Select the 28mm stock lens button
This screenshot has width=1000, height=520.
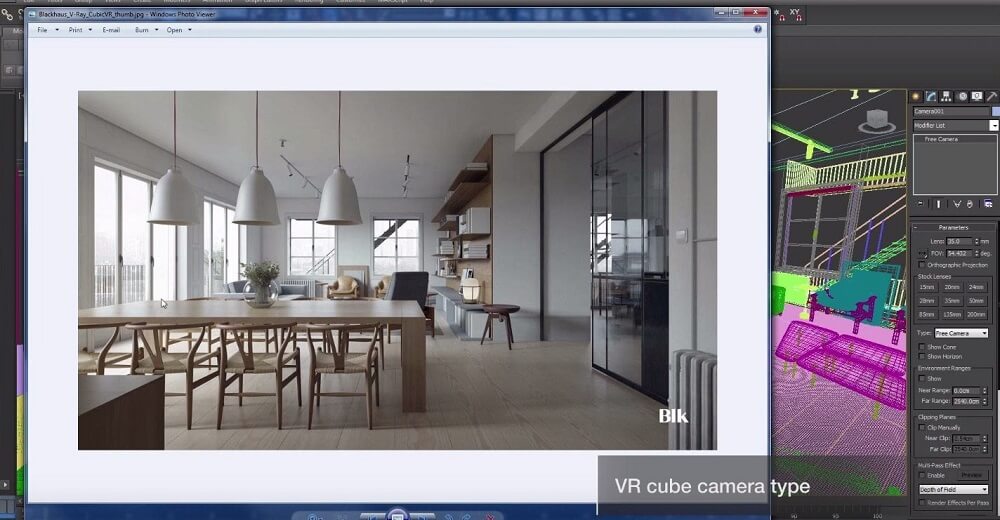(x=927, y=301)
